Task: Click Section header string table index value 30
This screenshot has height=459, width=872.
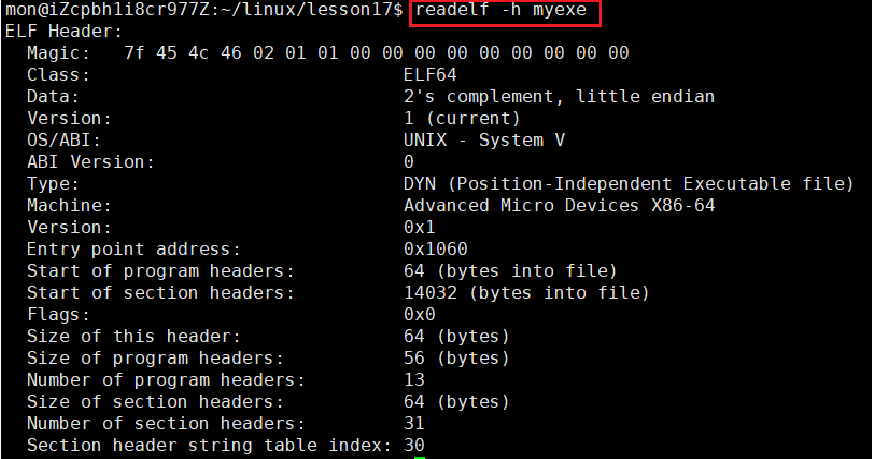Action: [x=414, y=445]
